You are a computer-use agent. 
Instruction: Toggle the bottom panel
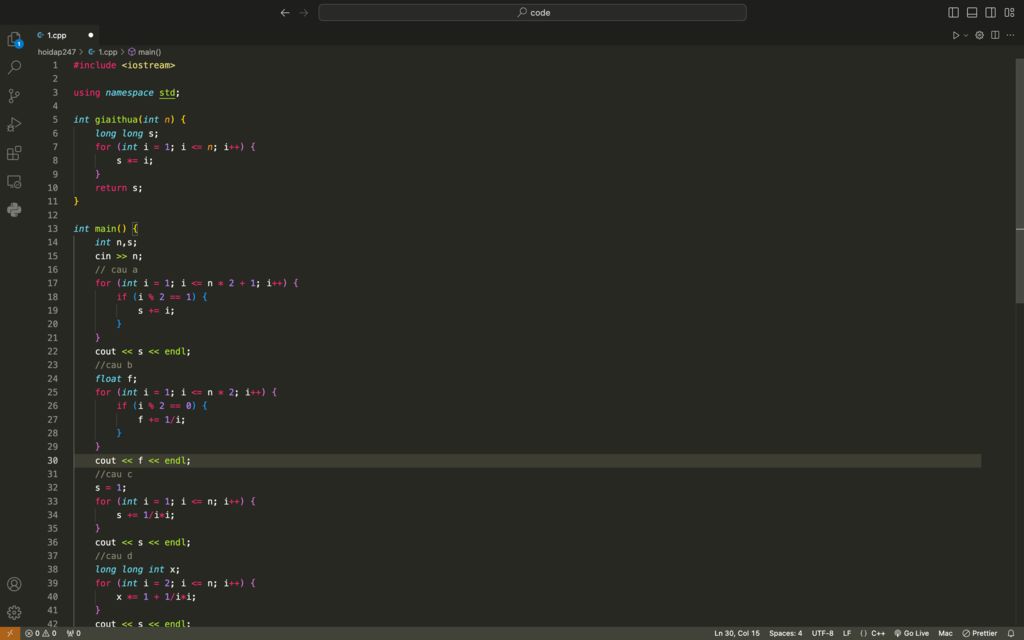pyautogui.click(x=972, y=12)
